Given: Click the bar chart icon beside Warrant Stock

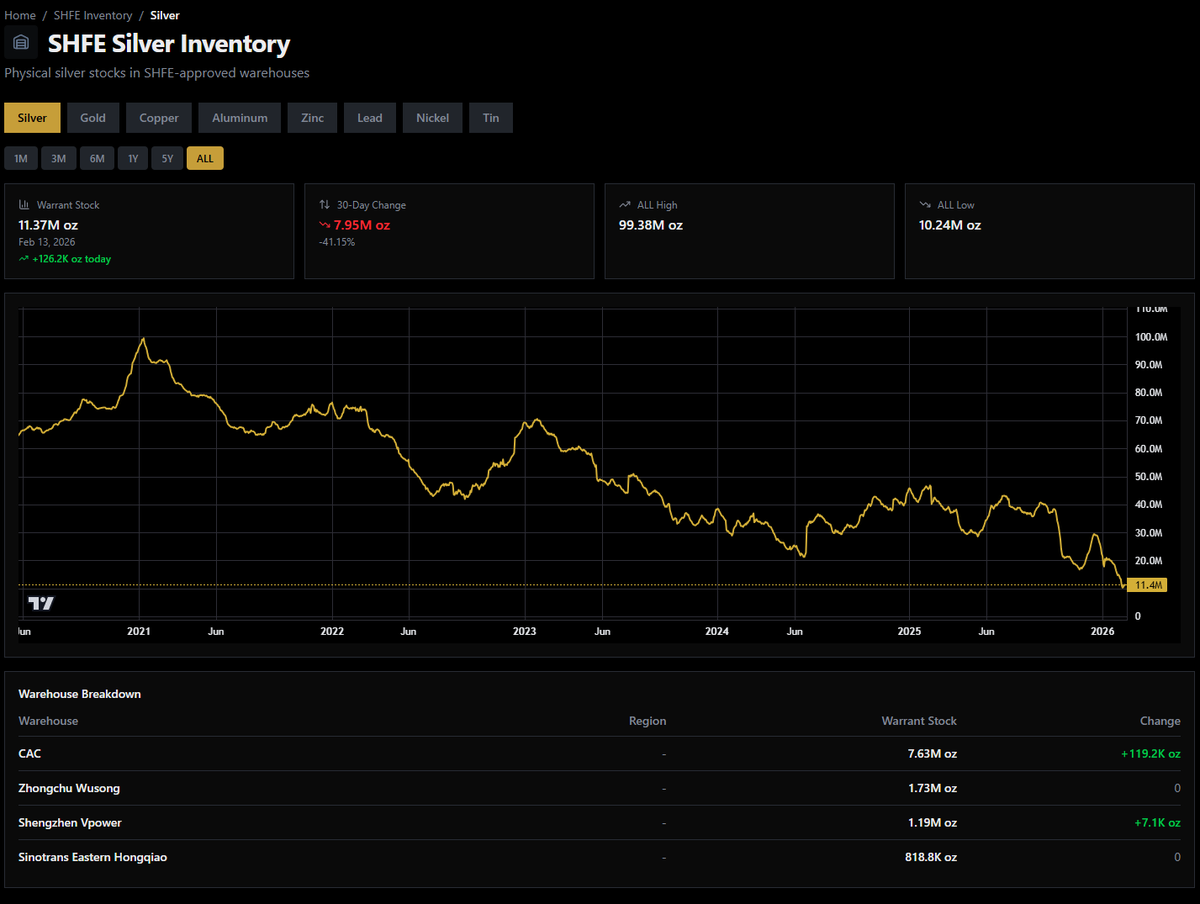Looking at the screenshot, I should [x=24, y=204].
